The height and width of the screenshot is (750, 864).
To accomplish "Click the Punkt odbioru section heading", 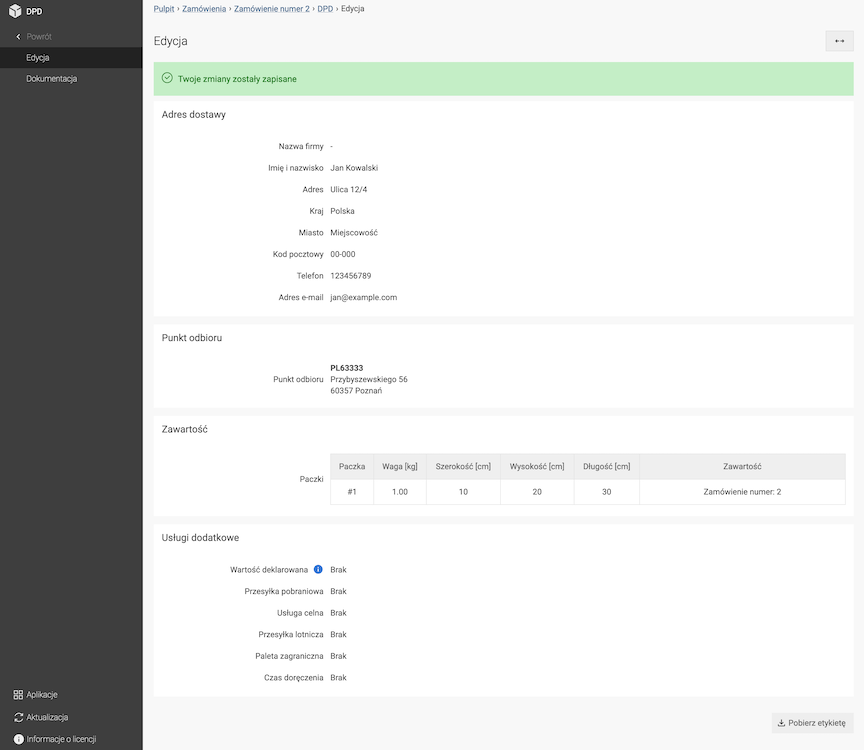I will click(192, 338).
